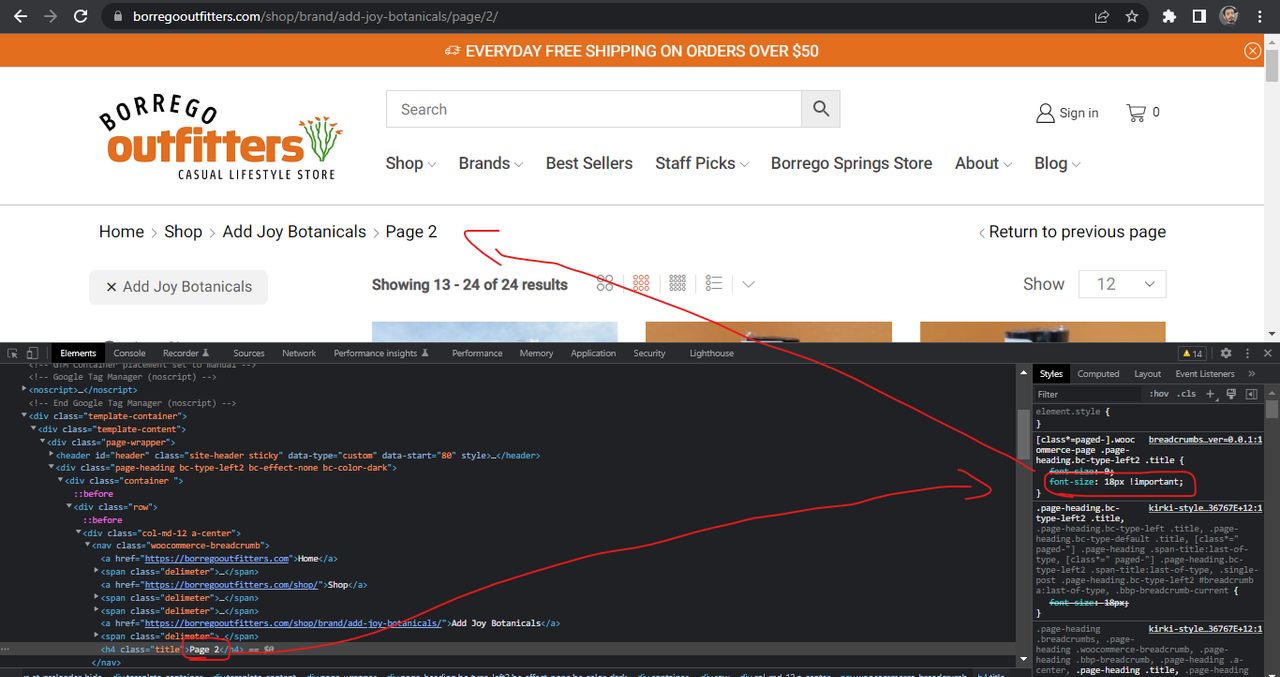
Task: Open the share page icon in address bar
Action: pyautogui.click(x=1101, y=16)
